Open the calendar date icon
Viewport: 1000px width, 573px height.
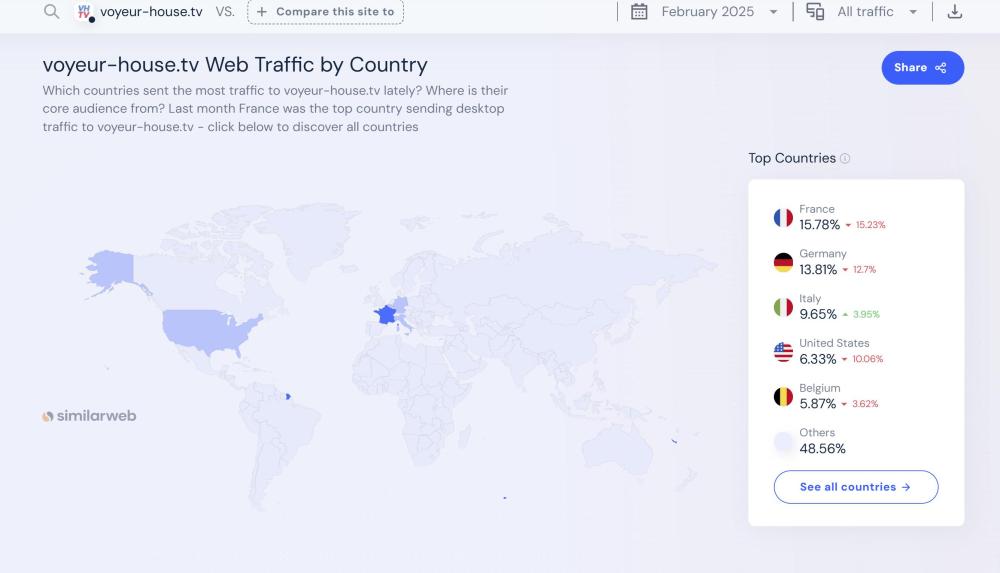(x=640, y=12)
